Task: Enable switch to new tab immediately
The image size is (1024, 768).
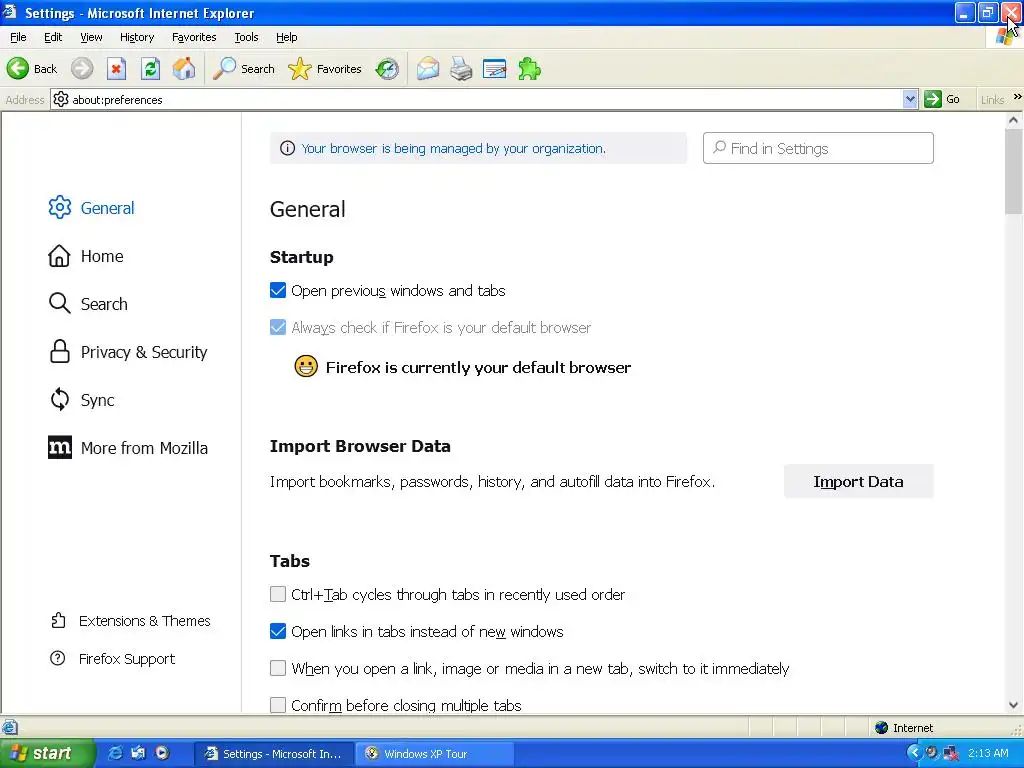Action: (278, 668)
